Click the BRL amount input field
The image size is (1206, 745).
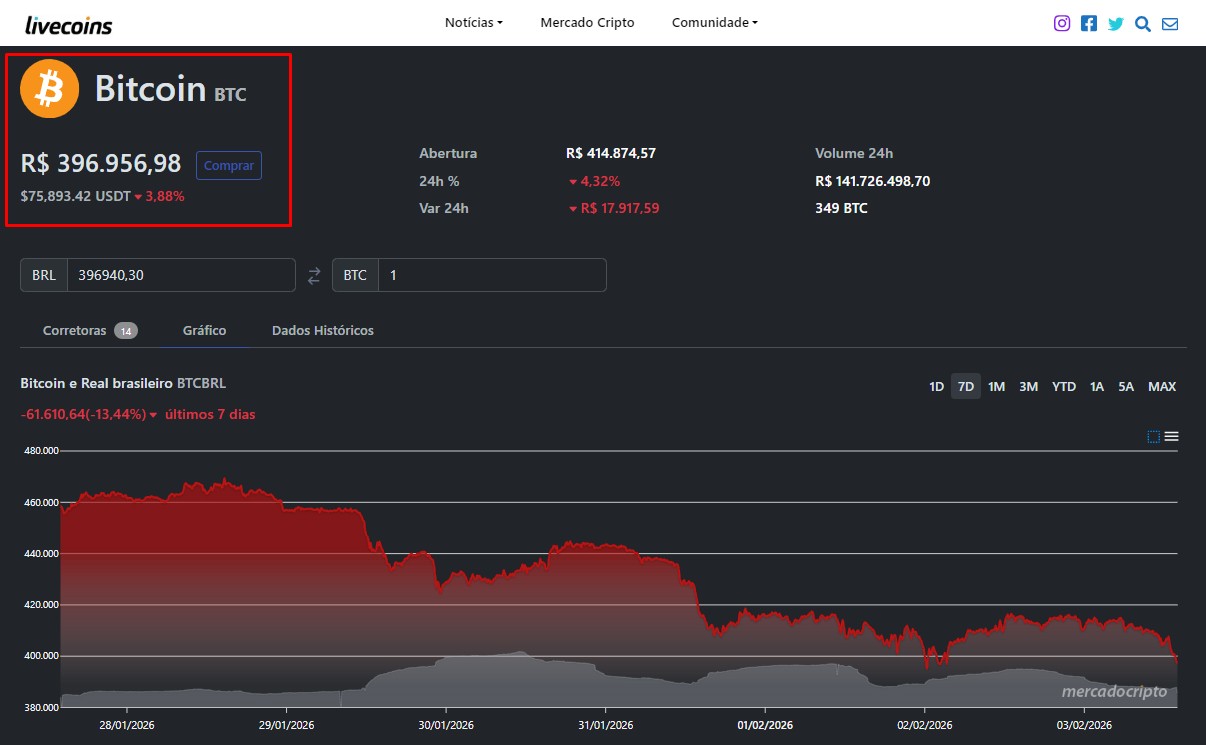pyautogui.click(x=180, y=274)
